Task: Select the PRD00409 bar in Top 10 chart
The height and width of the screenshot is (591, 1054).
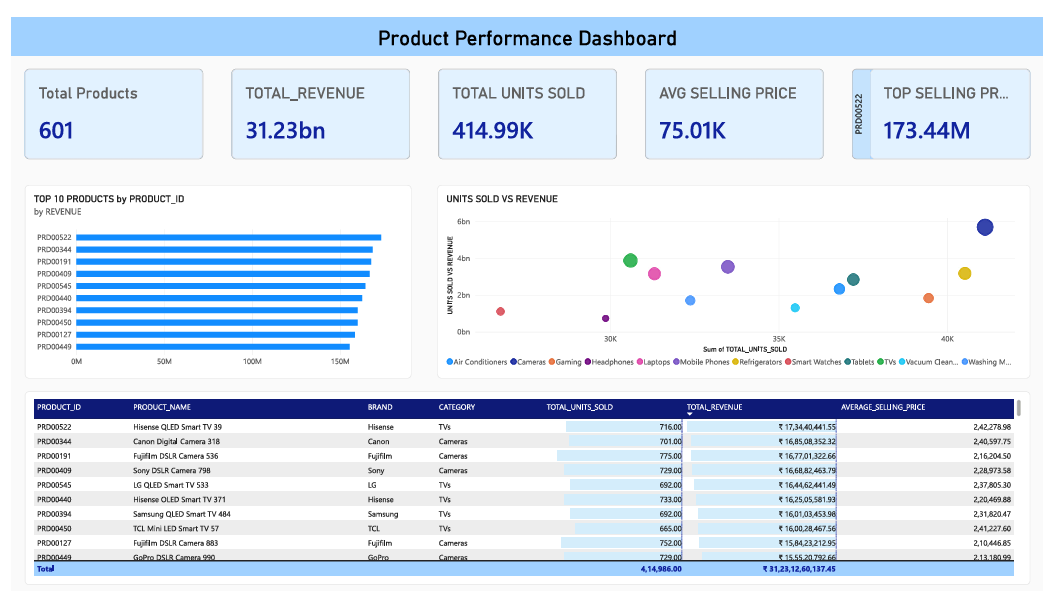Action: point(223,274)
